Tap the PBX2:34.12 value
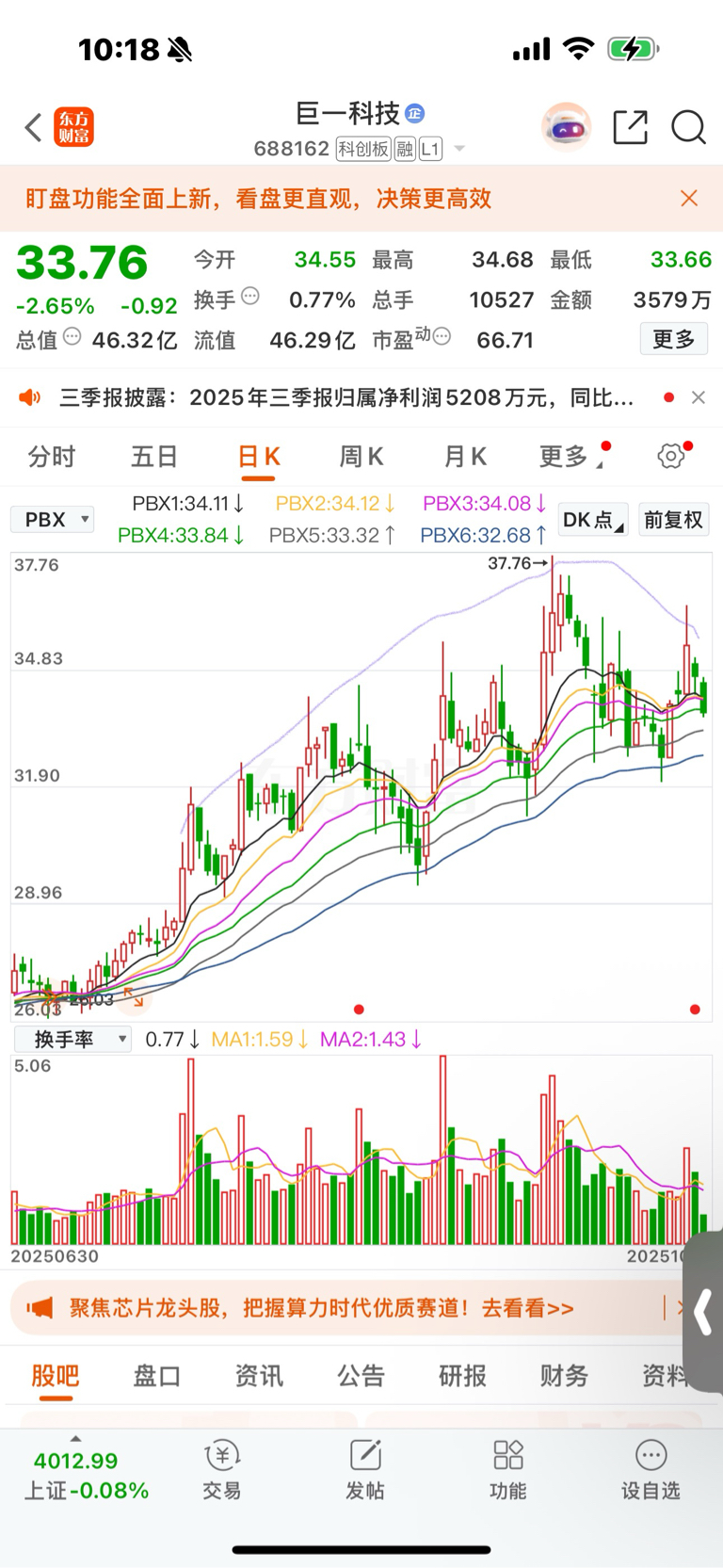The height and width of the screenshot is (1568, 723). (335, 504)
